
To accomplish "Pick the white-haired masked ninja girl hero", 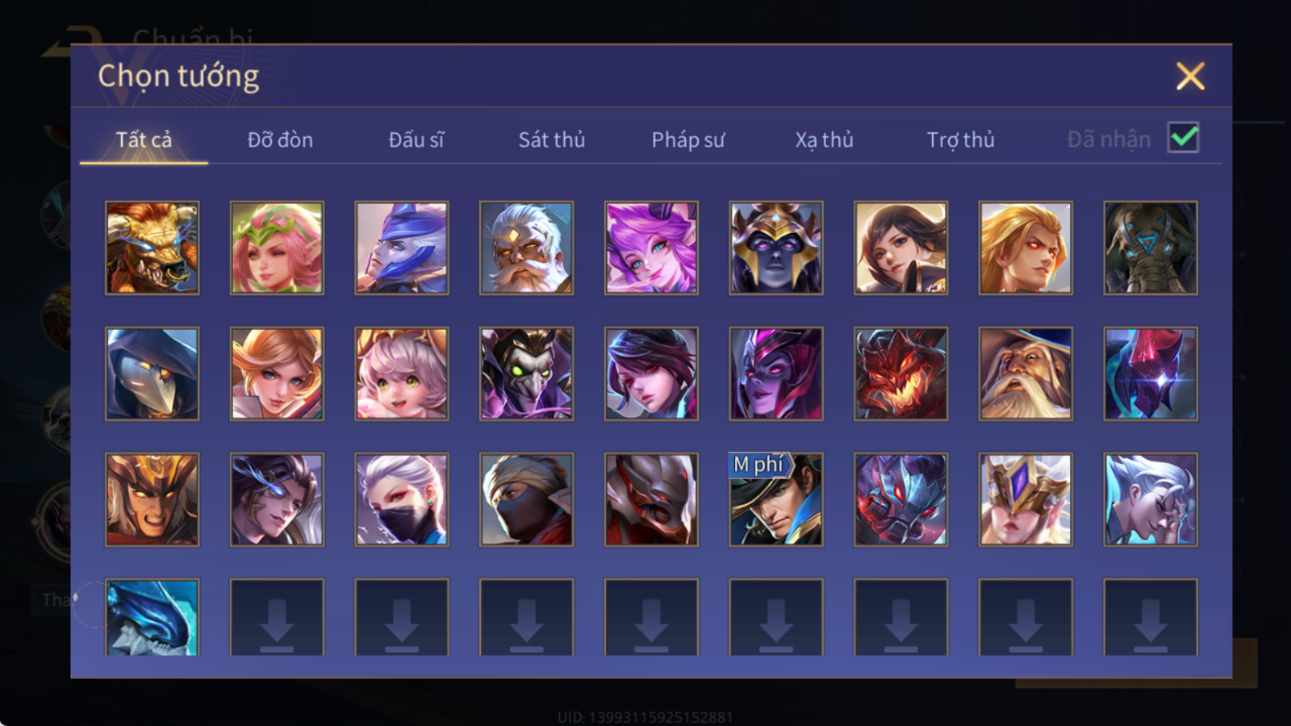I will [x=402, y=499].
